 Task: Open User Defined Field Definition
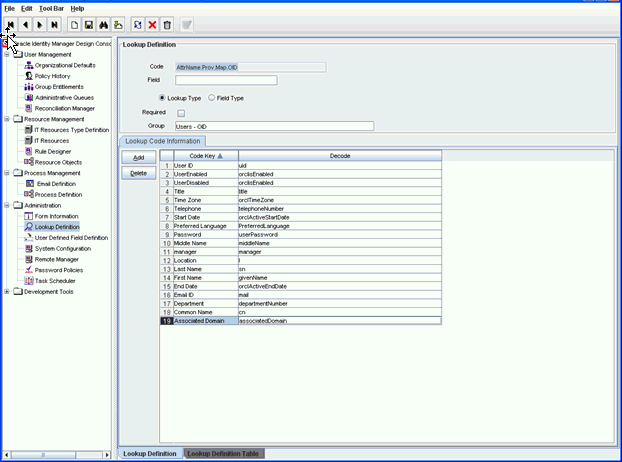coord(71,238)
